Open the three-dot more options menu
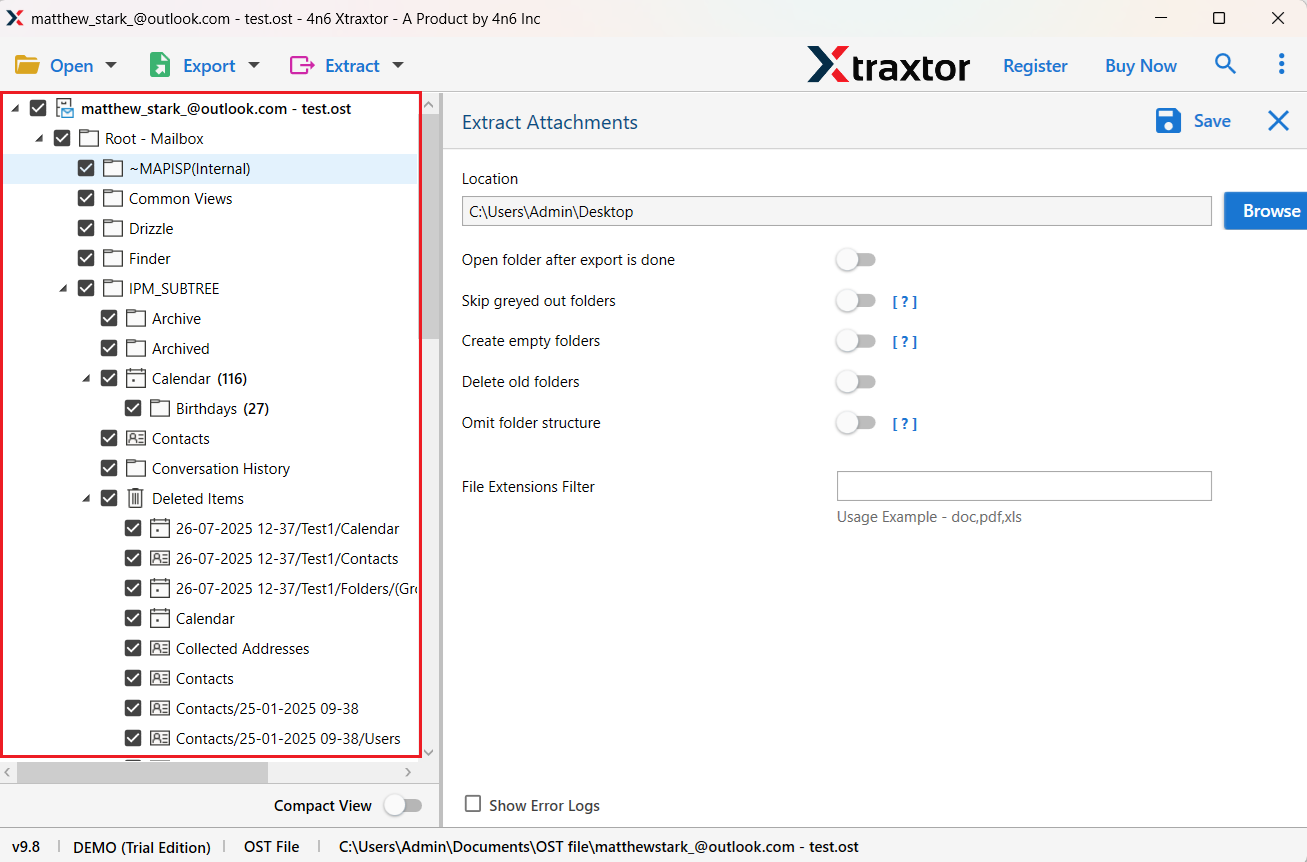1307x862 pixels. point(1281,64)
